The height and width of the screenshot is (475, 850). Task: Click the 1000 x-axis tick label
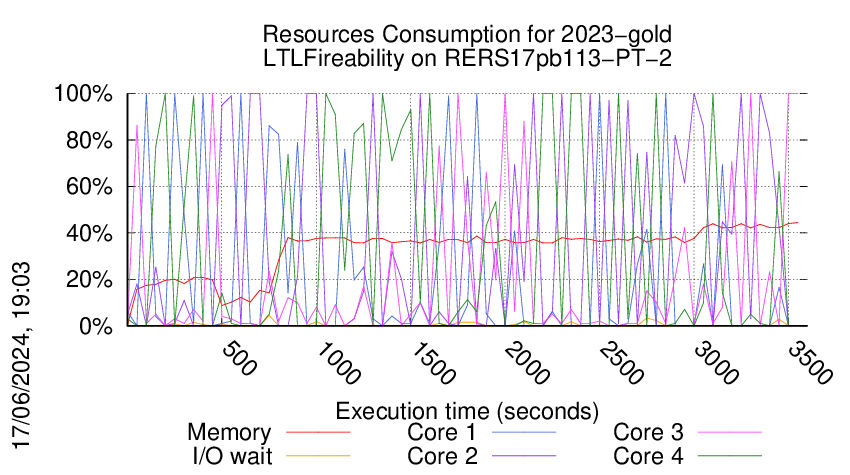click(x=337, y=363)
